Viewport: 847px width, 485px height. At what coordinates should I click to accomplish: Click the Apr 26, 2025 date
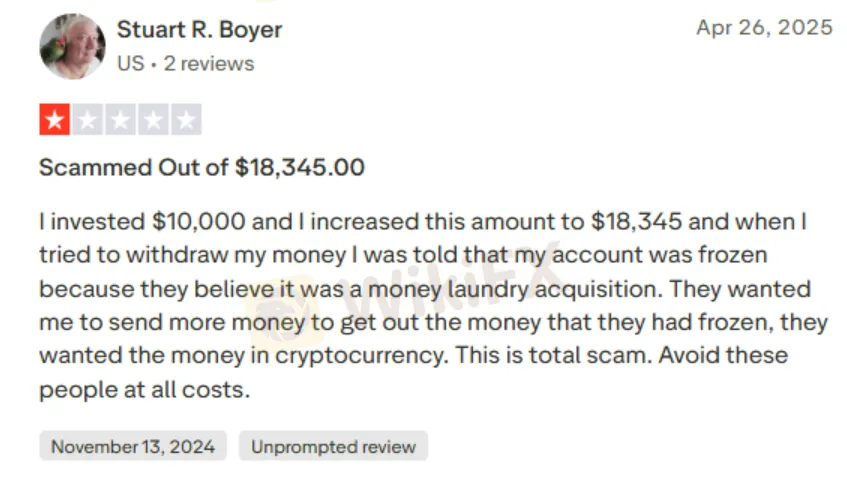pyautogui.click(x=764, y=28)
